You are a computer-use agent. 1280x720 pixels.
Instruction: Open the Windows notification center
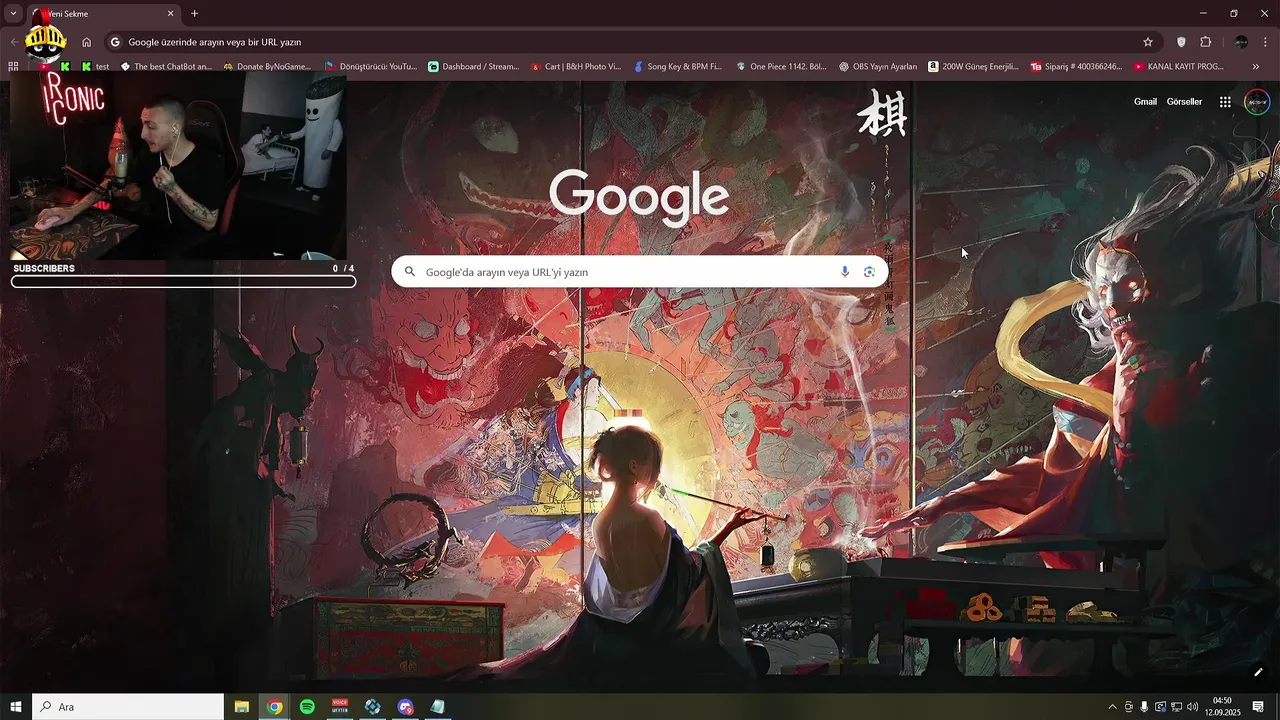pyautogui.click(x=1258, y=707)
